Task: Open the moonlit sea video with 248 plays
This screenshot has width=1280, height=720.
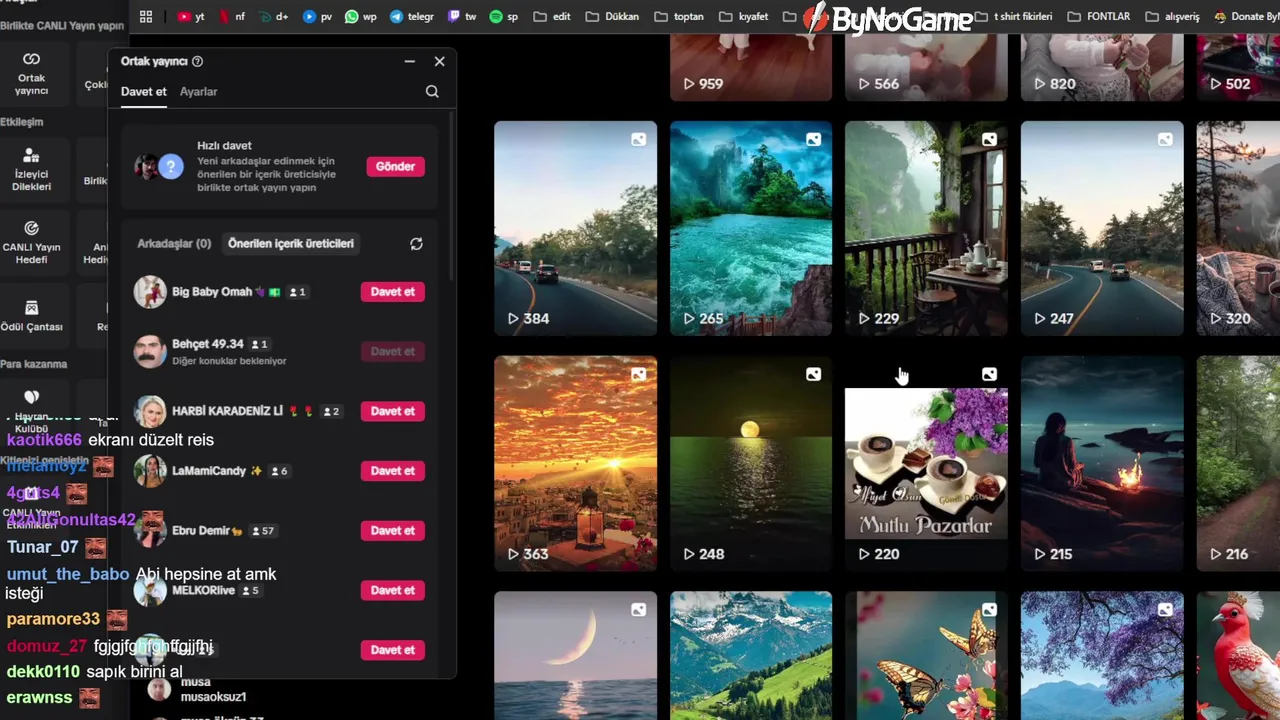Action: click(x=751, y=464)
